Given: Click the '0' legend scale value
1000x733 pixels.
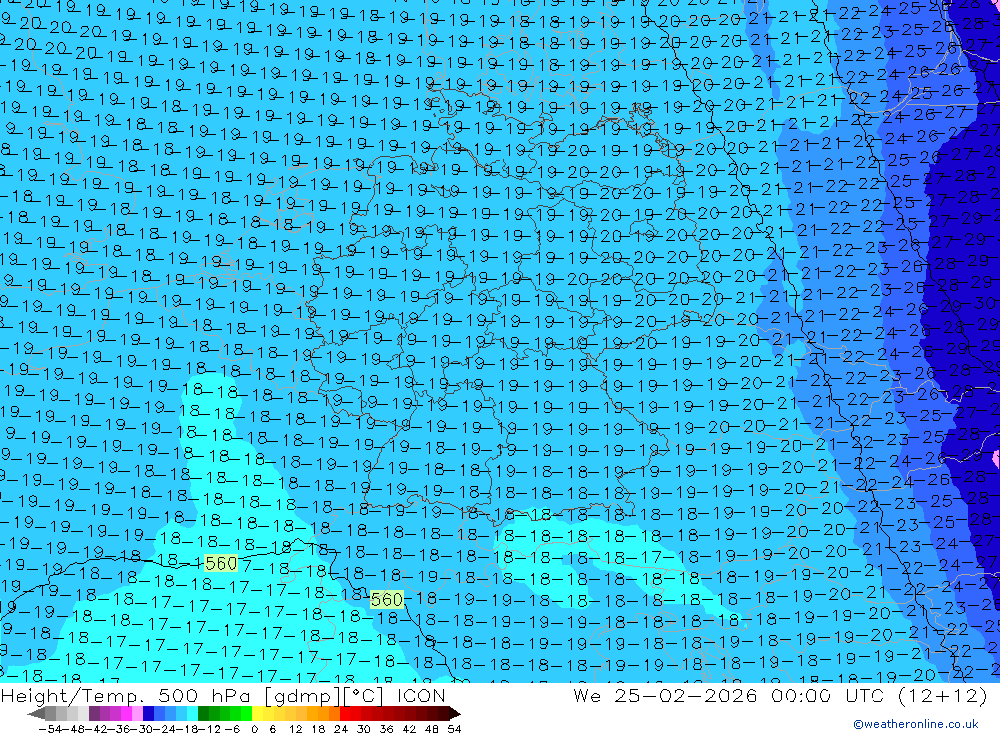Looking at the screenshot, I should 254,729.
